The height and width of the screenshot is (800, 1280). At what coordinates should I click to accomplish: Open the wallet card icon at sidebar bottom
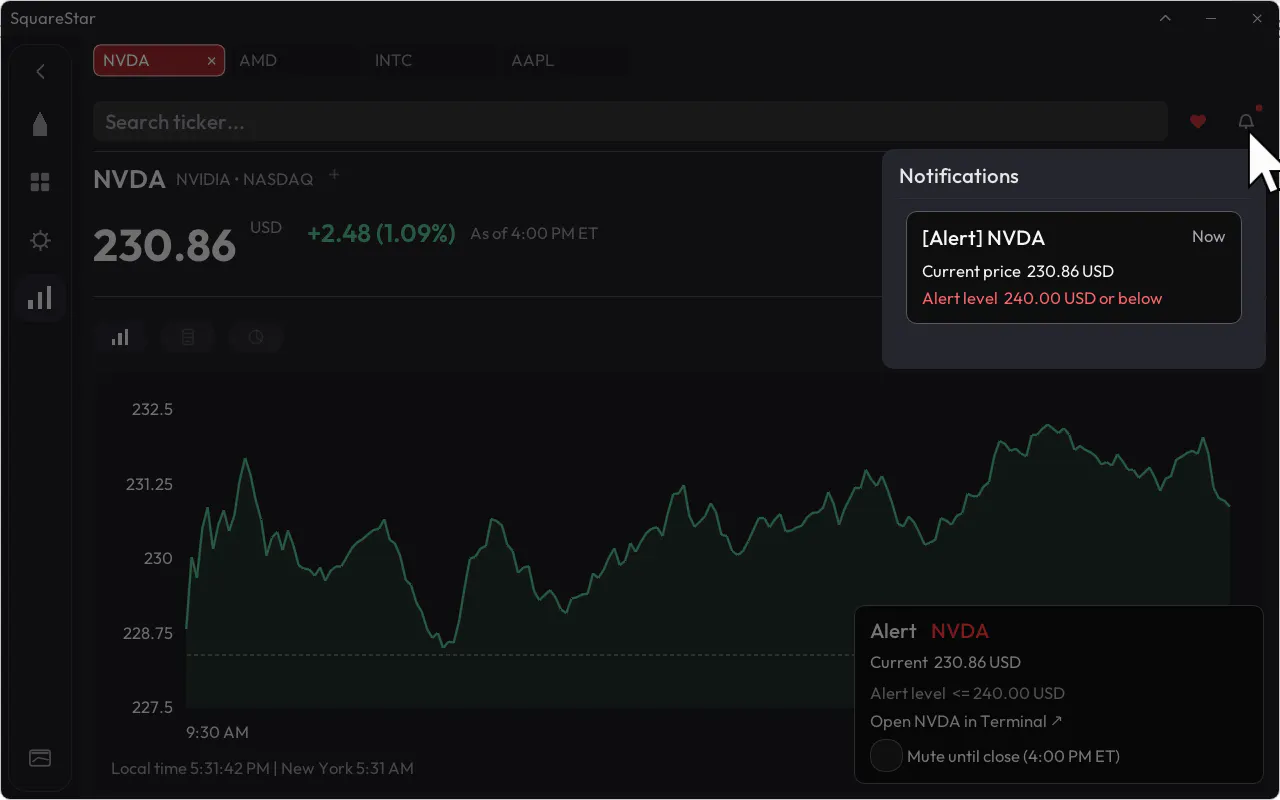(40, 758)
